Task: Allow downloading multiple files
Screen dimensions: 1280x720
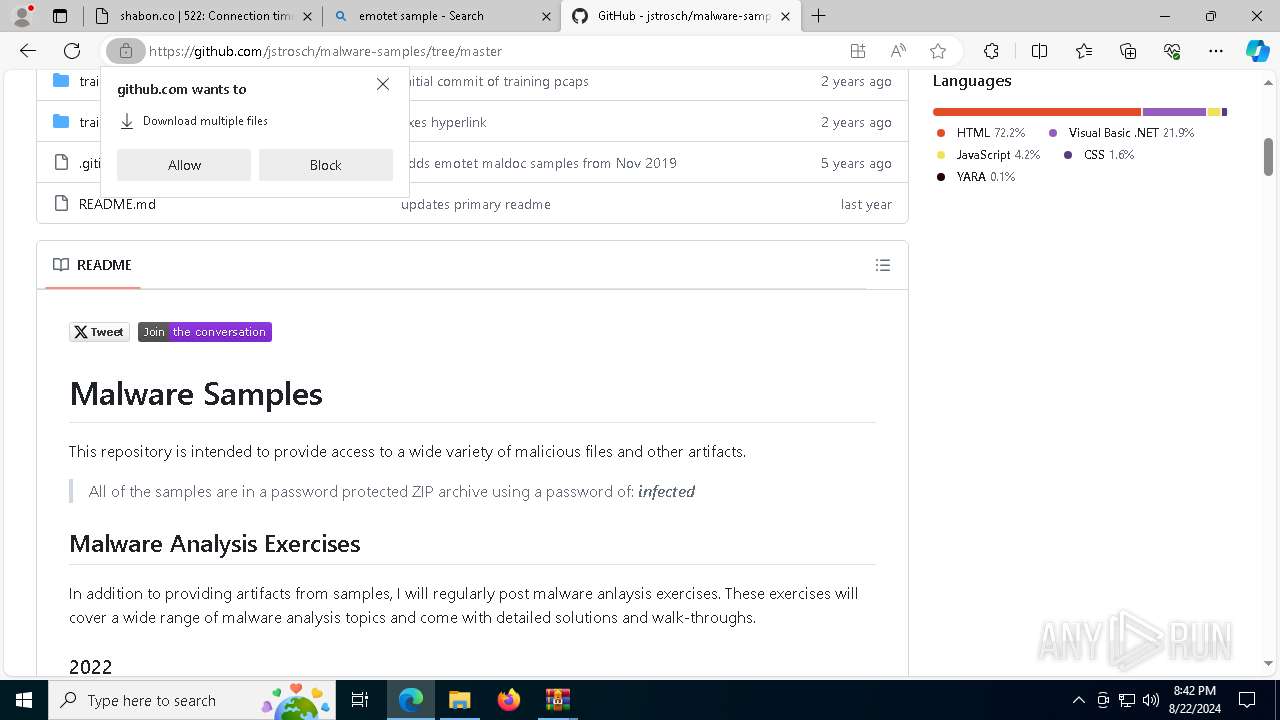Action: [x=184, y=165]
